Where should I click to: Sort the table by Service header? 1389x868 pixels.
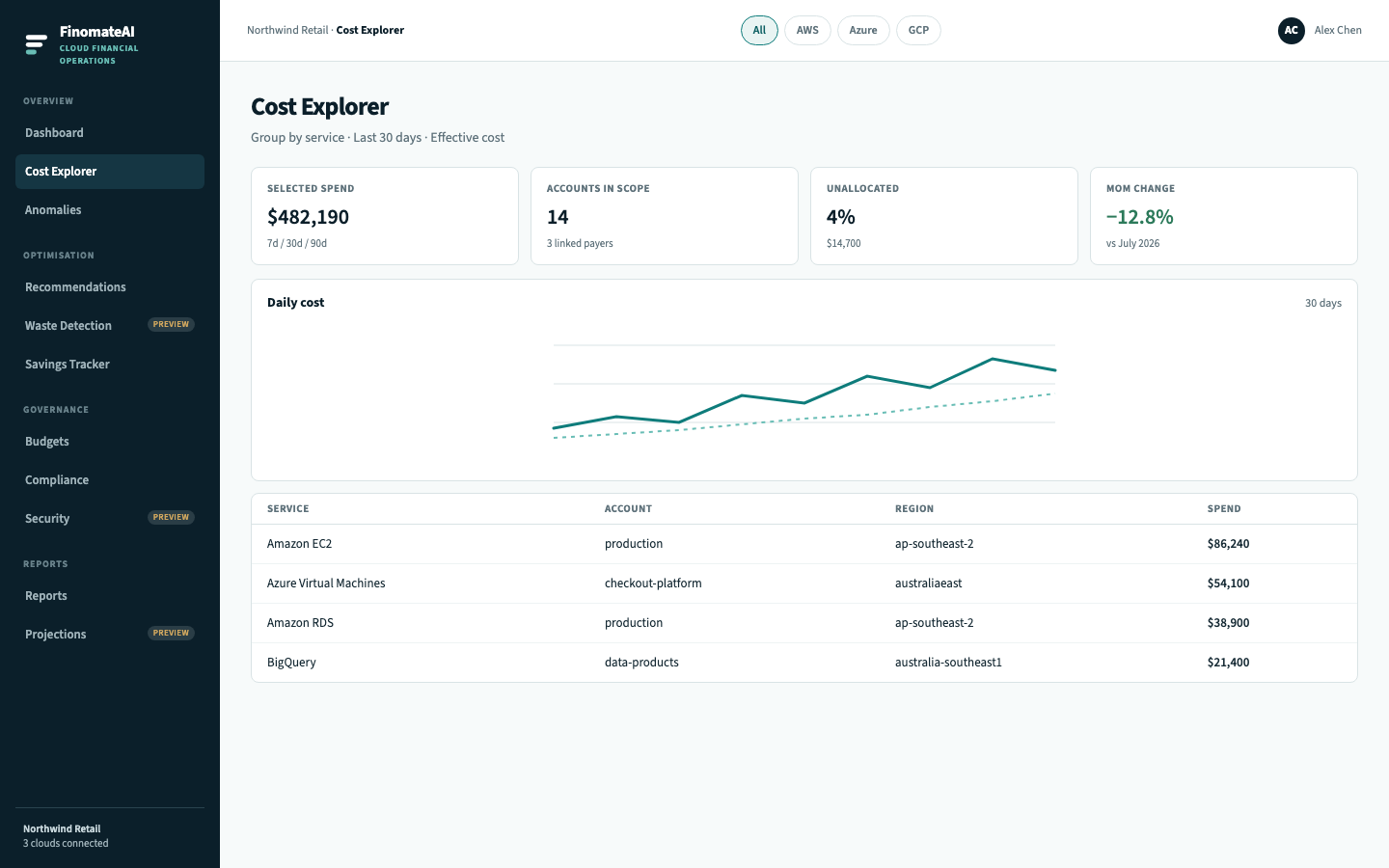288,509
